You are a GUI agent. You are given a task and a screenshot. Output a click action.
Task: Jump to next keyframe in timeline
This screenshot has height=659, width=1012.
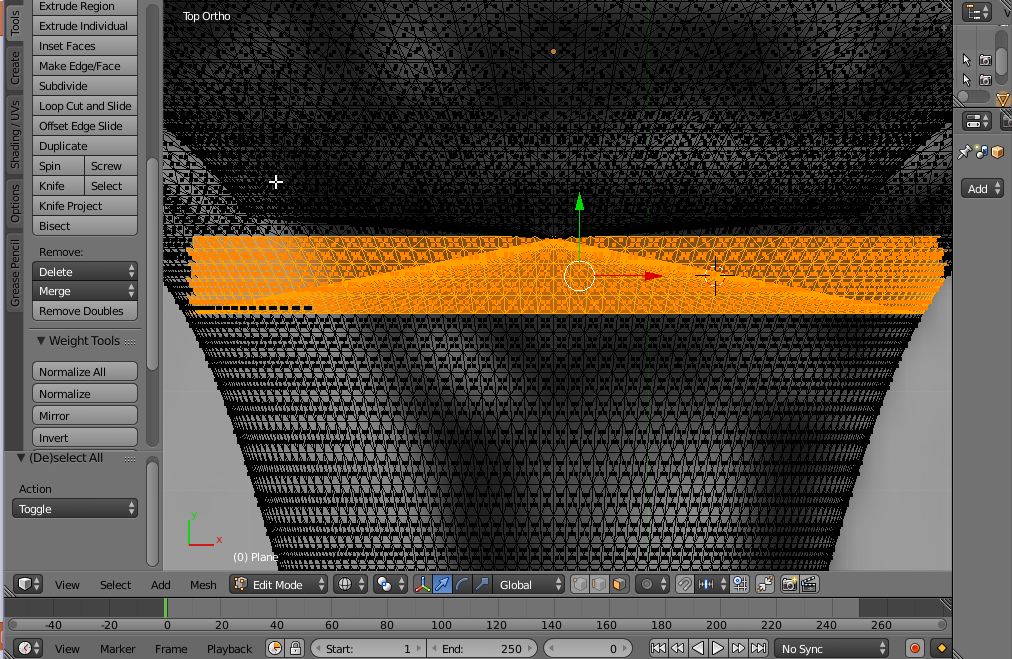click(738, 647)
